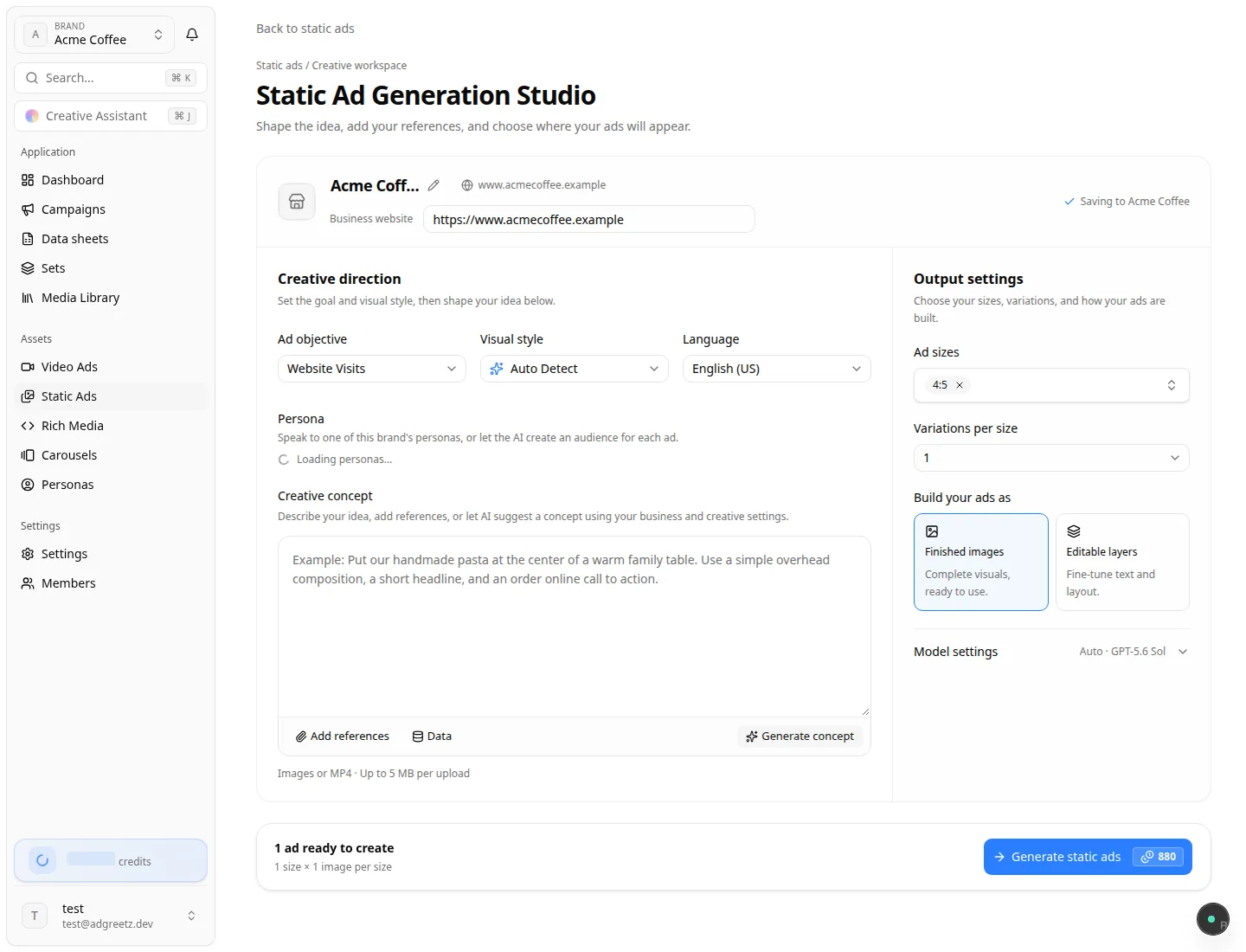Focus the sidebar Search field
1246x952 pixels.
pos(111,78)
